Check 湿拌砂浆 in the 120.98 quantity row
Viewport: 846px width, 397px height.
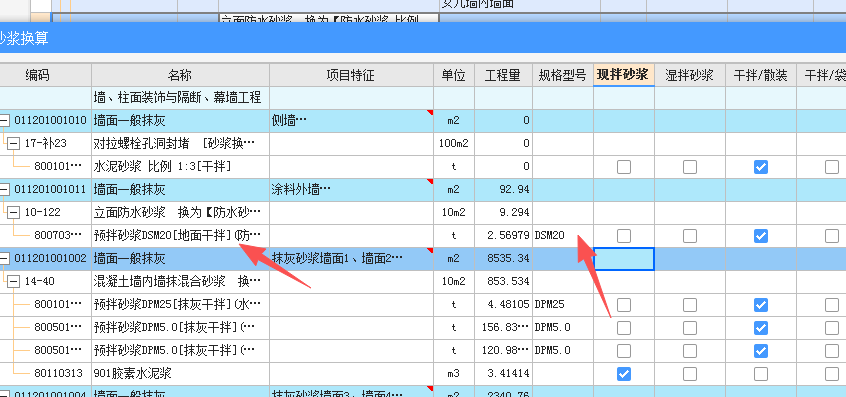[690, 351]
